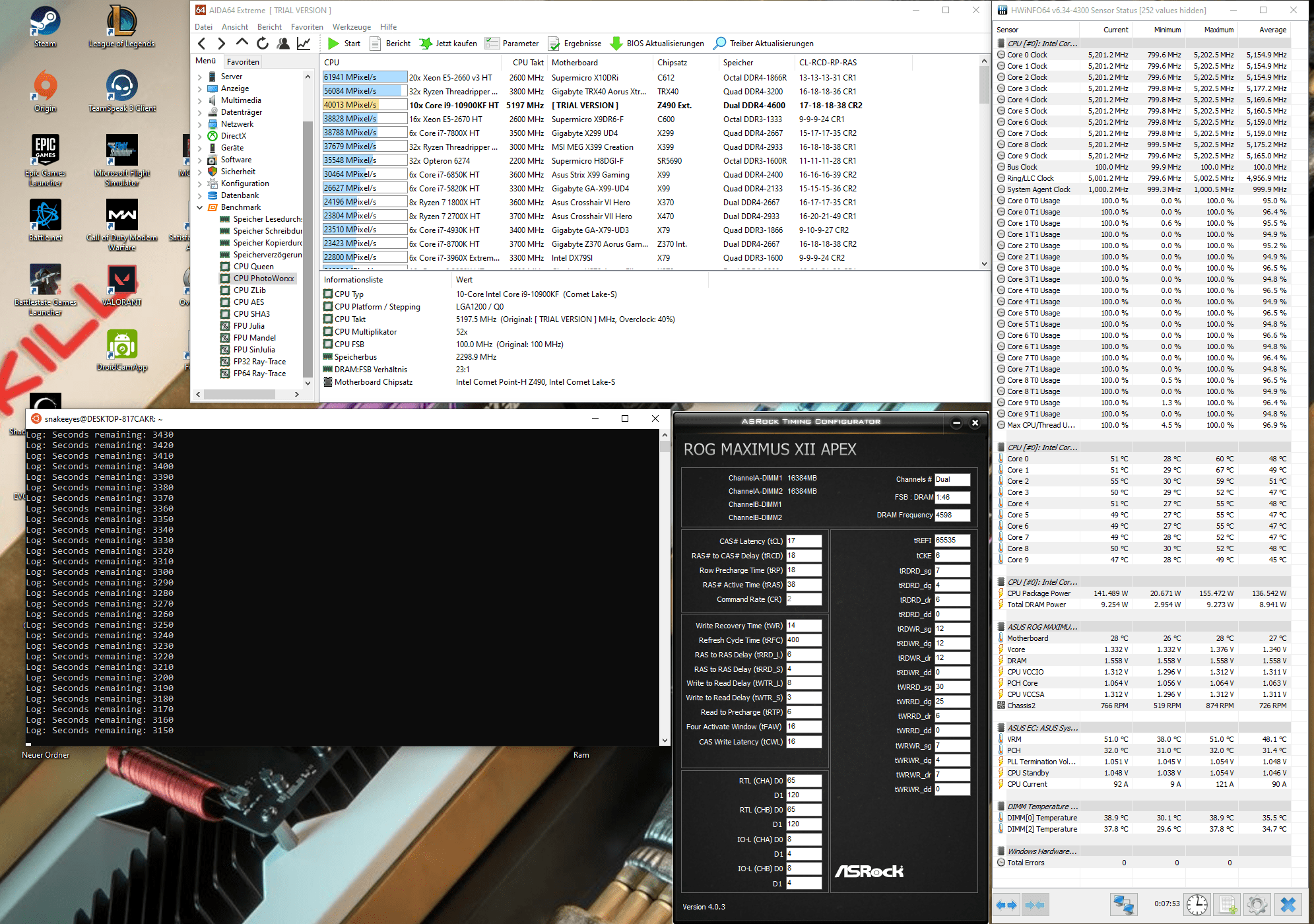Collapse the Benchmark tree node
The image size is (1314, 924).
[x=200, y=207]
